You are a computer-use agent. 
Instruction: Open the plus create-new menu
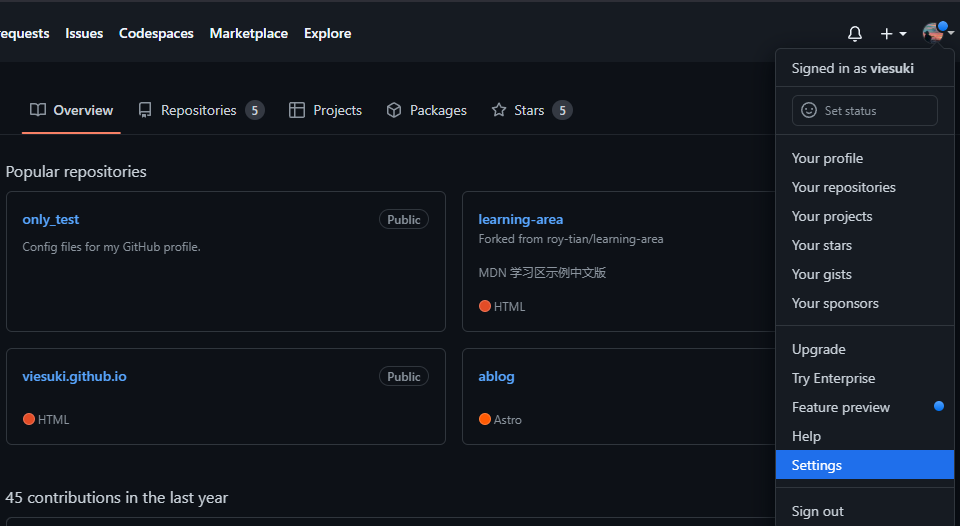pos(893,34)
